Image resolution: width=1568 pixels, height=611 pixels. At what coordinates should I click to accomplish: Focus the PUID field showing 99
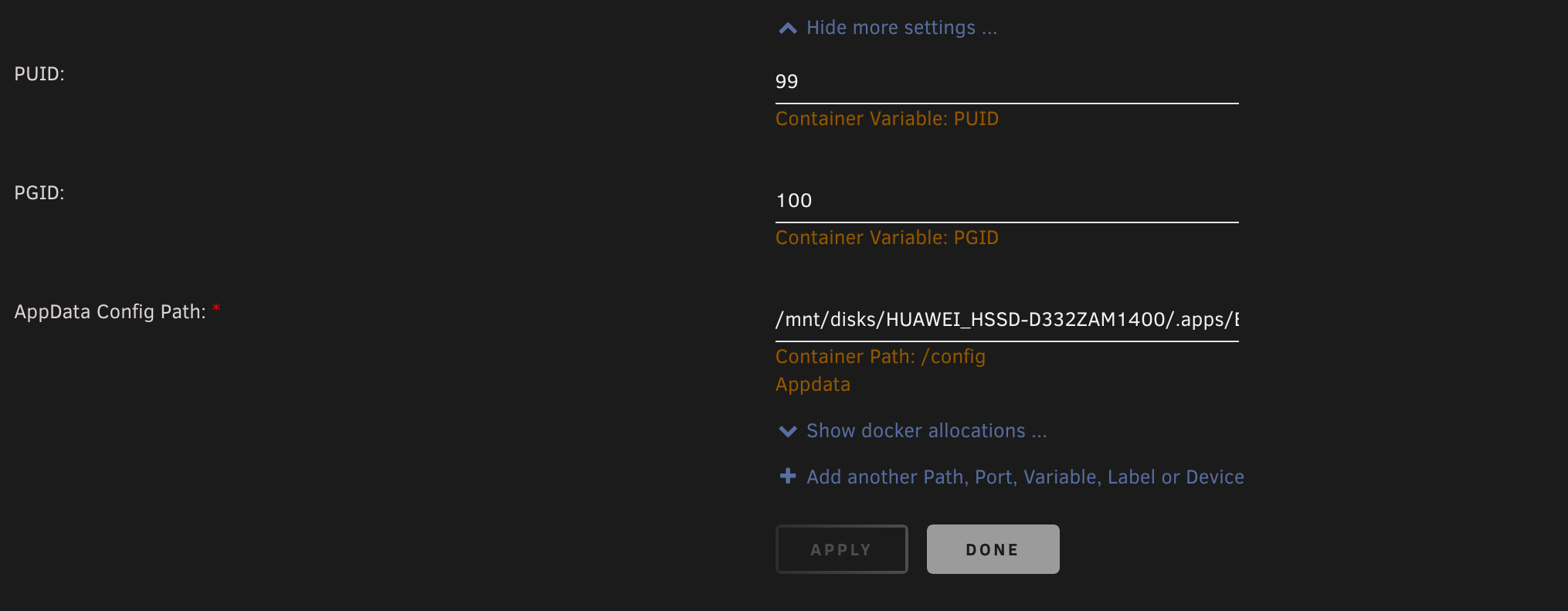[1006, 82]
